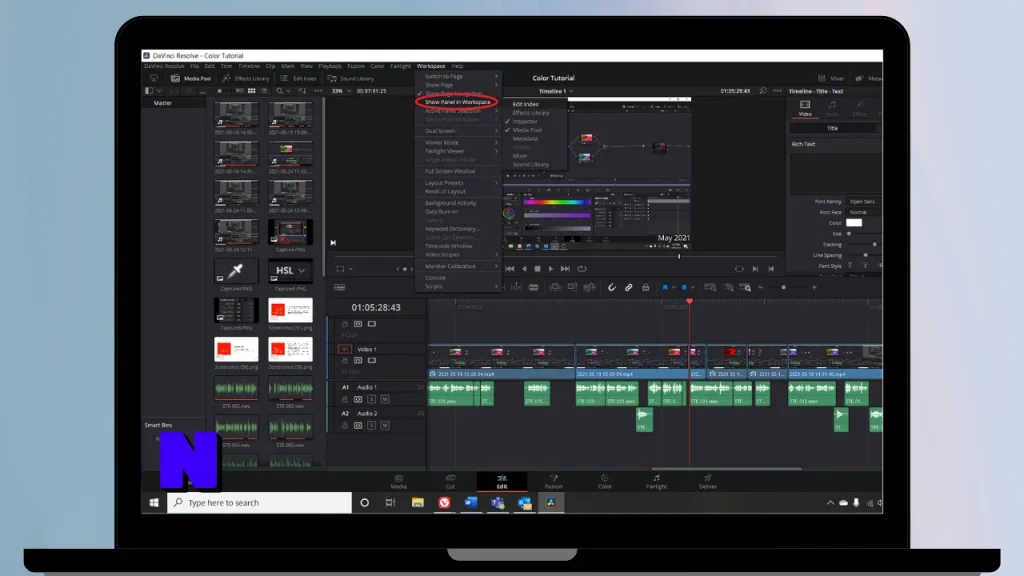Jump to first frame in viewer
The width and height of the screenshot is (1024, 576).
(x=510, y=268)
